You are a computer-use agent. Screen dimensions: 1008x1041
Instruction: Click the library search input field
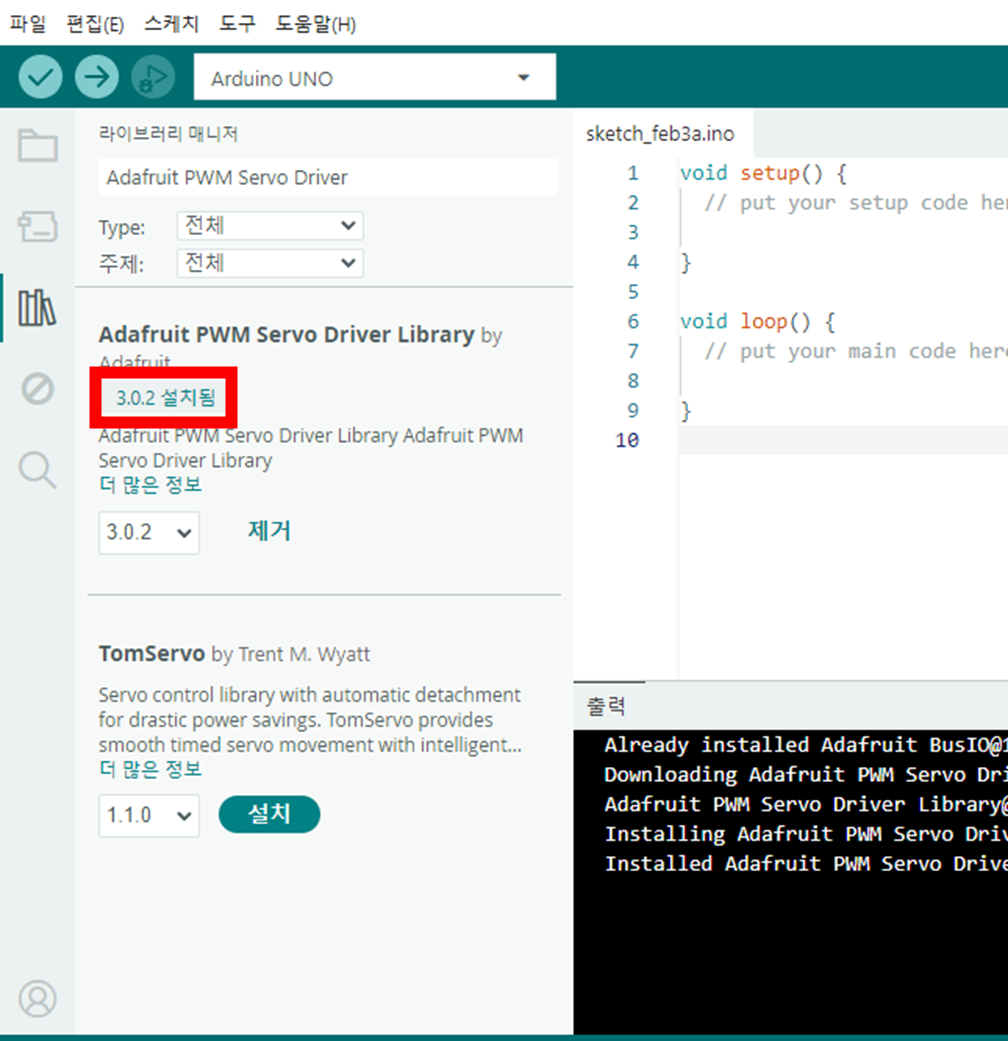(327, 178)
